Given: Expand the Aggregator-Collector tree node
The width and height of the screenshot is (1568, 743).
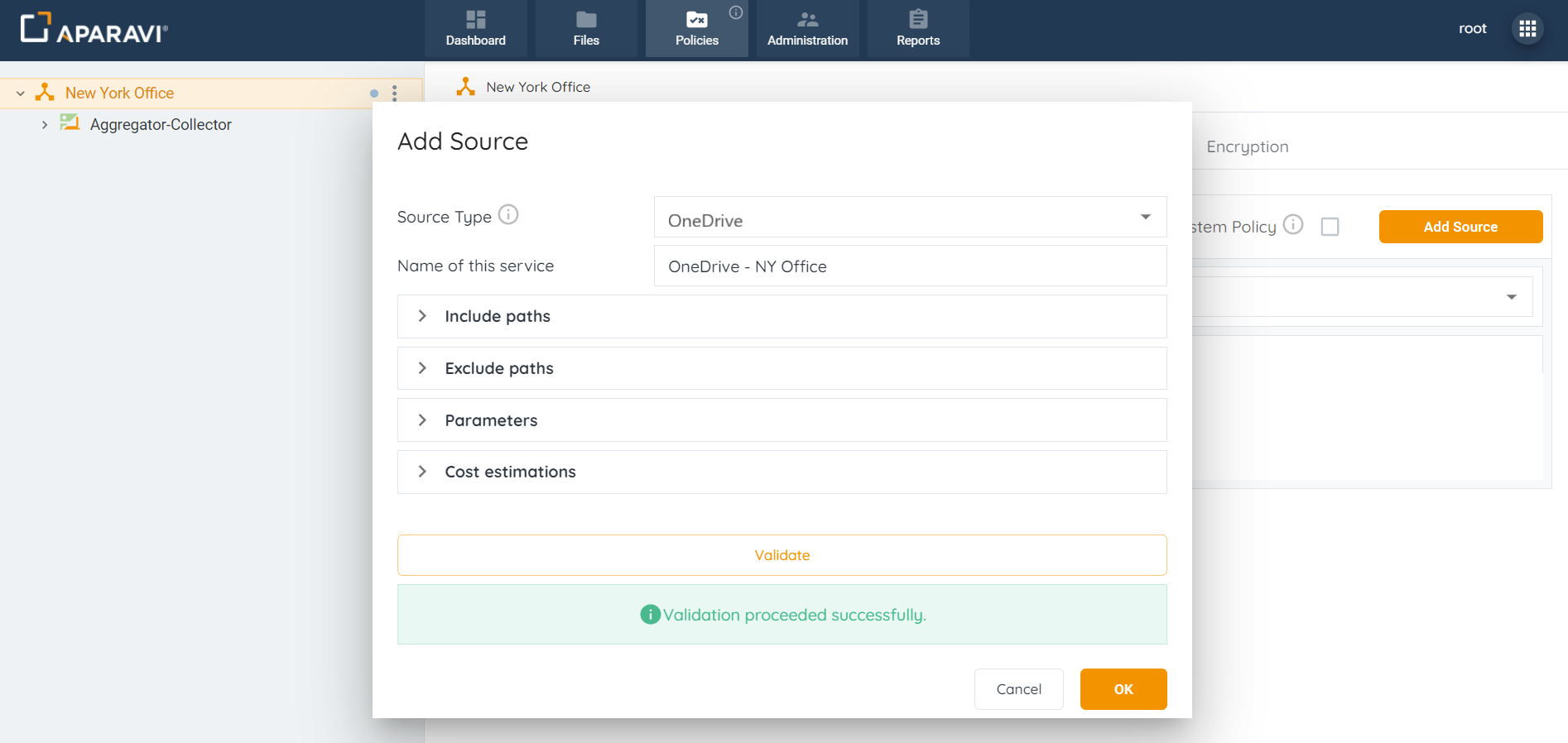Looking at the screenshot, I should pos(45,125).
